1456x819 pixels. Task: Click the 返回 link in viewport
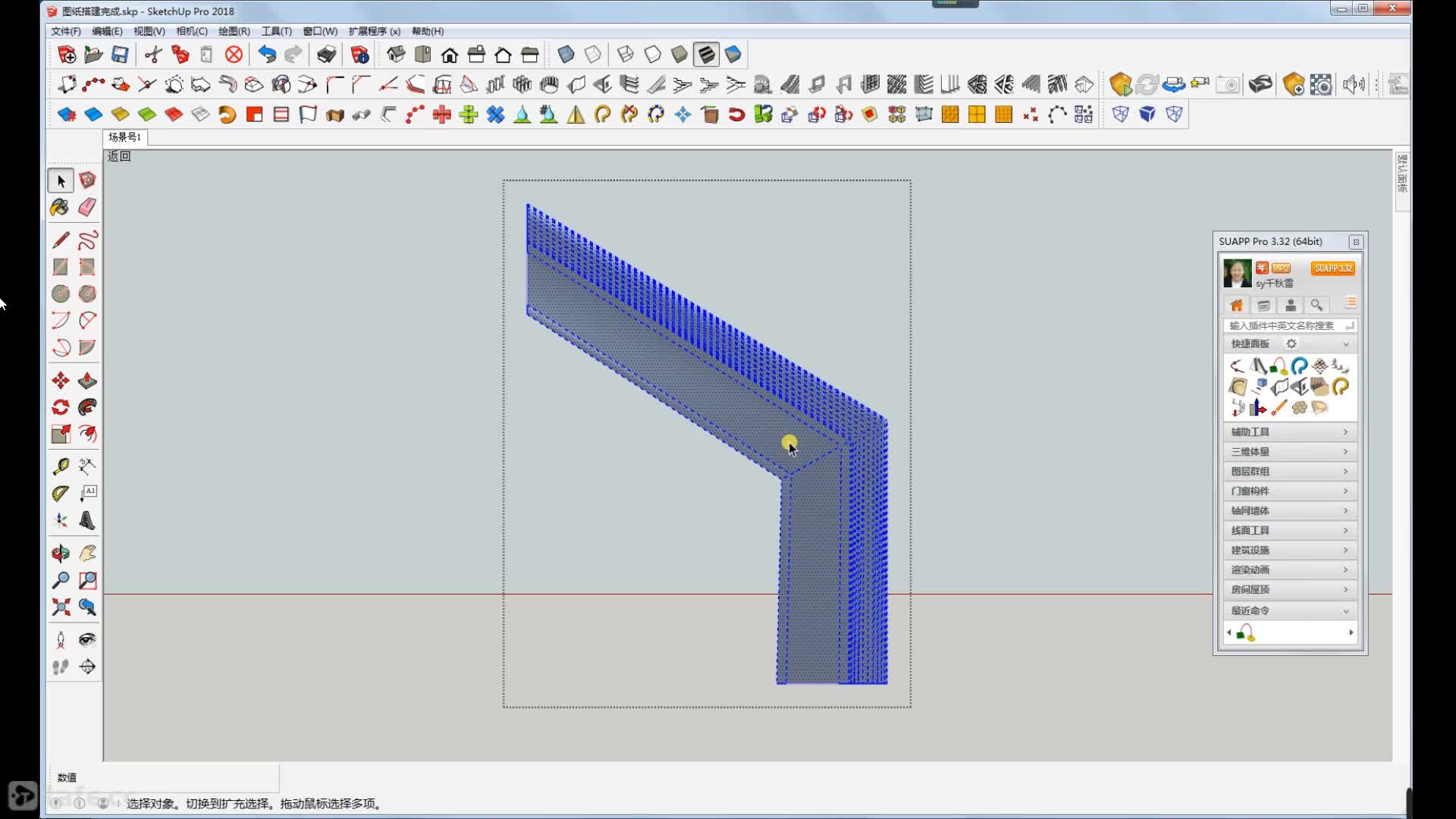point(119,156)
